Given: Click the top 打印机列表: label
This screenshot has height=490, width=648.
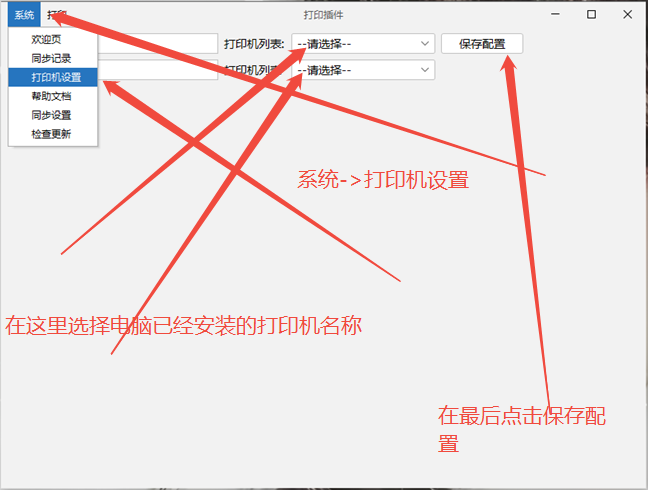Looking at the screenshot, I should pos(254,44).
